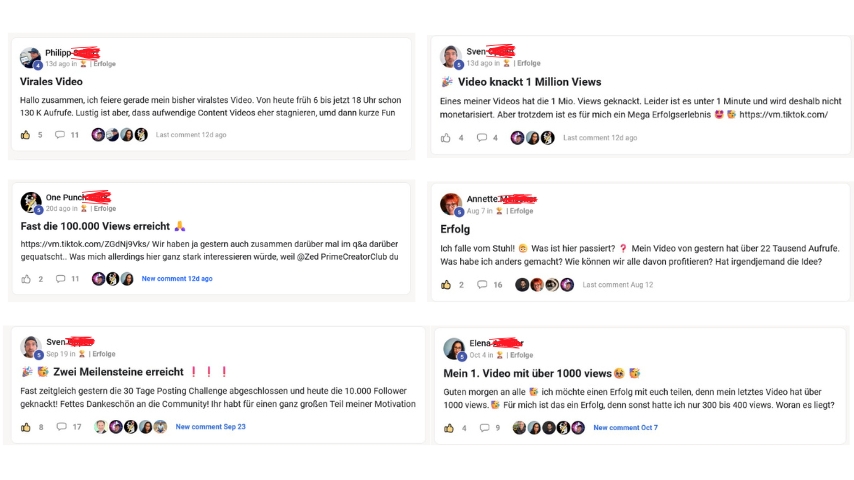Like the 'Virales Video' post
Screen dimensions: 854x480
pyautogui.click(x=26, y=135)
